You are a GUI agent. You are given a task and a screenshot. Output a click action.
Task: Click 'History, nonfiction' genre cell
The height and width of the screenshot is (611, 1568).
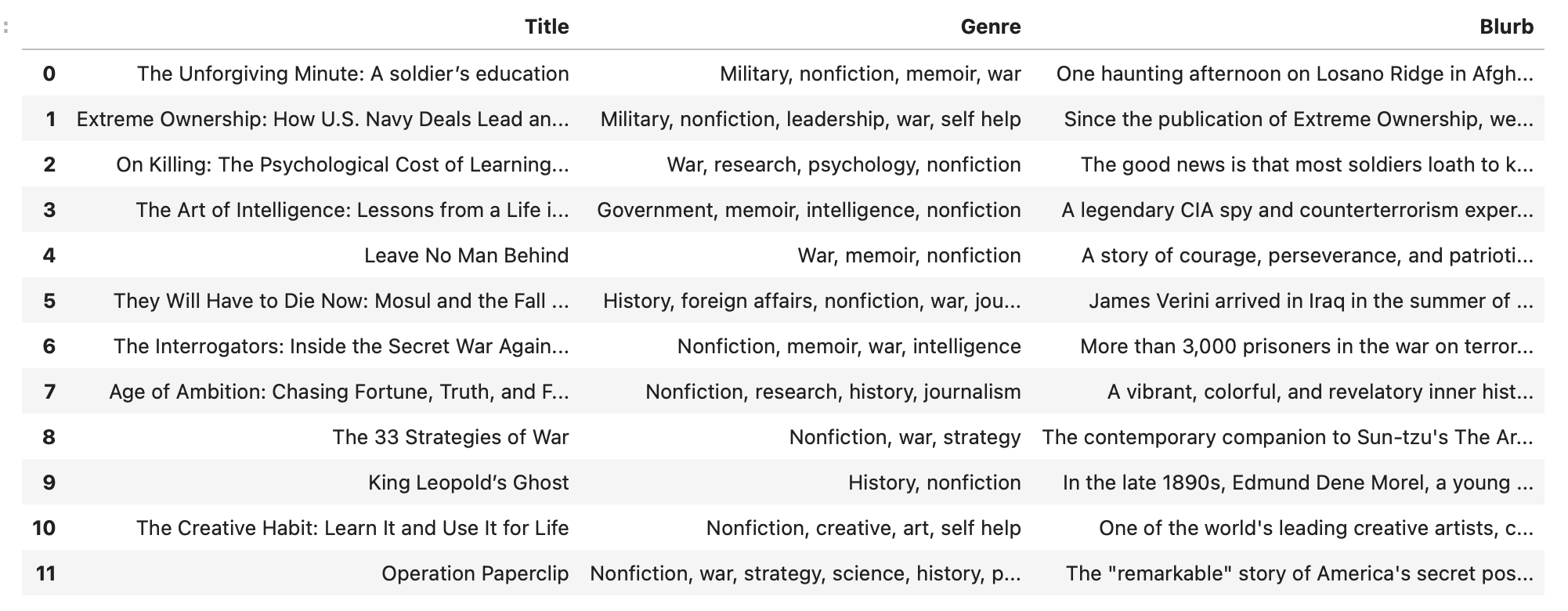click(x=934, y=483)
